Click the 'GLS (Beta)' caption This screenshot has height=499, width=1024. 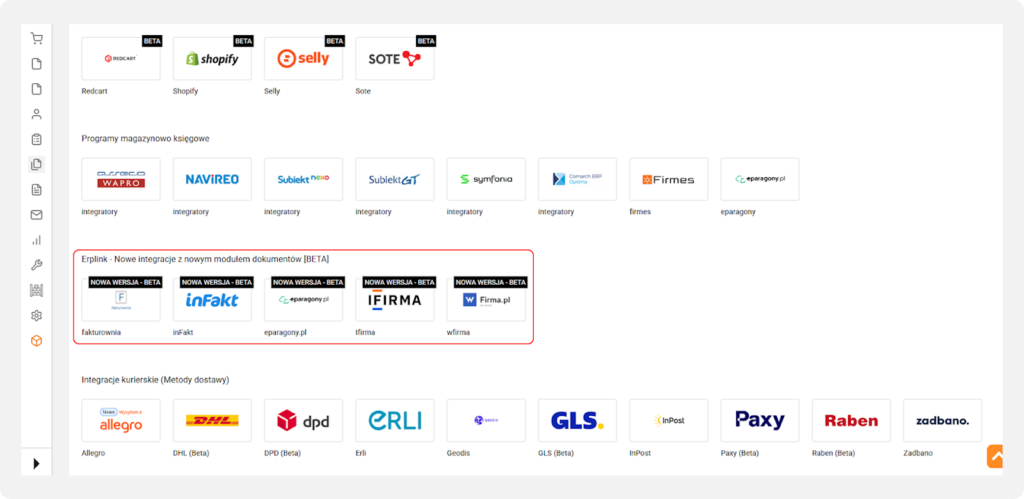click(x=556, y=453)
